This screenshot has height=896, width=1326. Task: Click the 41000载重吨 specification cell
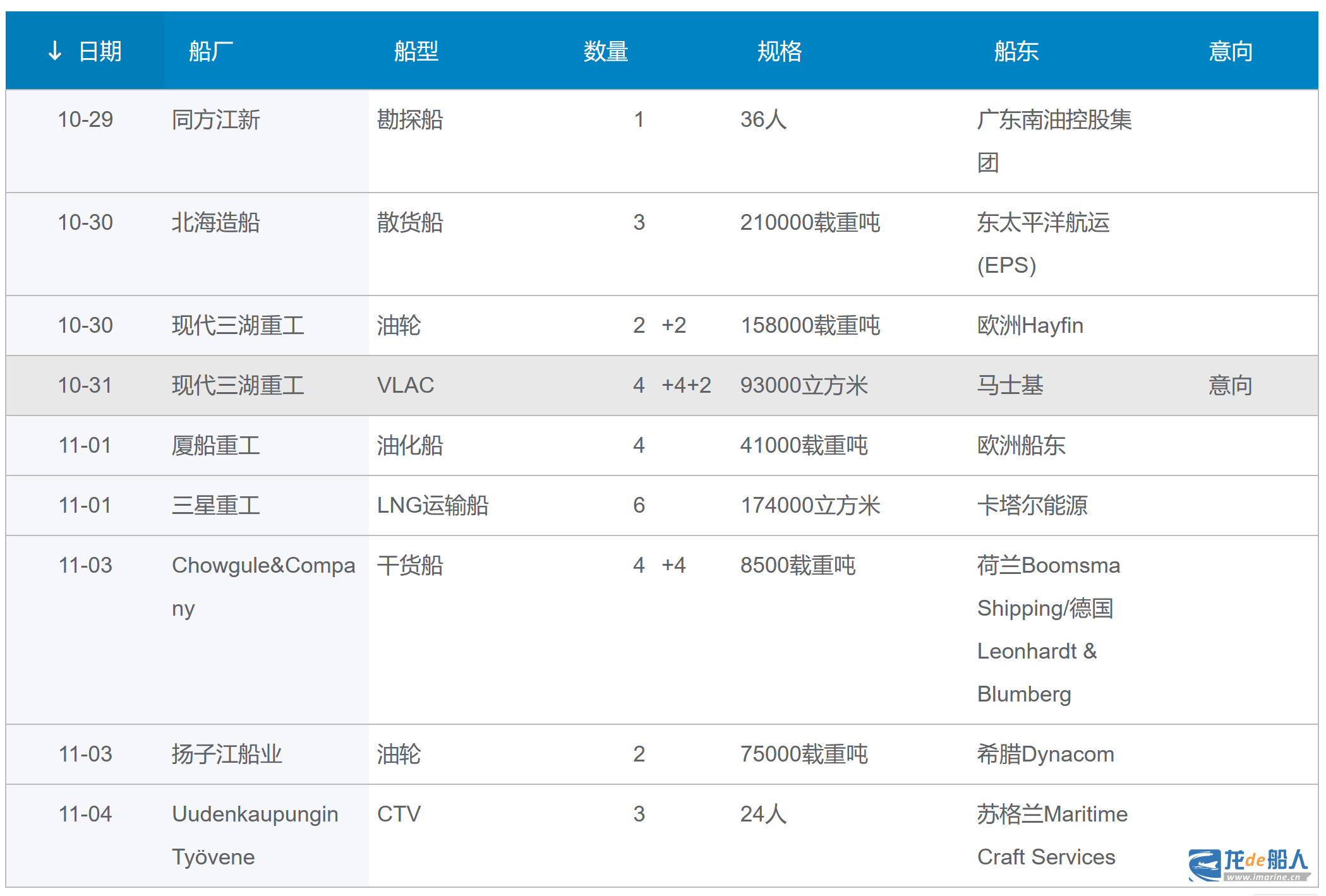804,445
